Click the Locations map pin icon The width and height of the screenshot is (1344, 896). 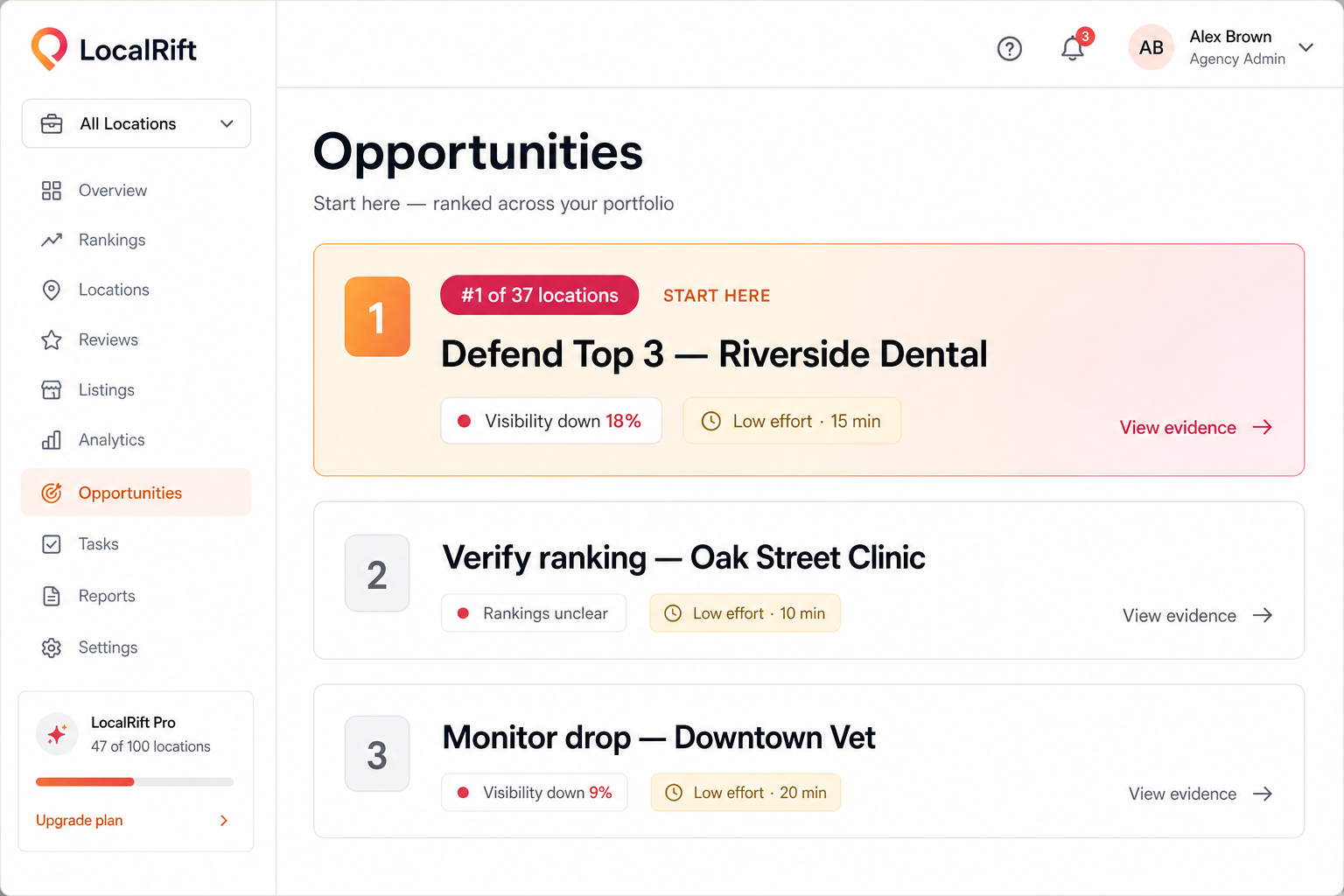(x=52, y=290)
